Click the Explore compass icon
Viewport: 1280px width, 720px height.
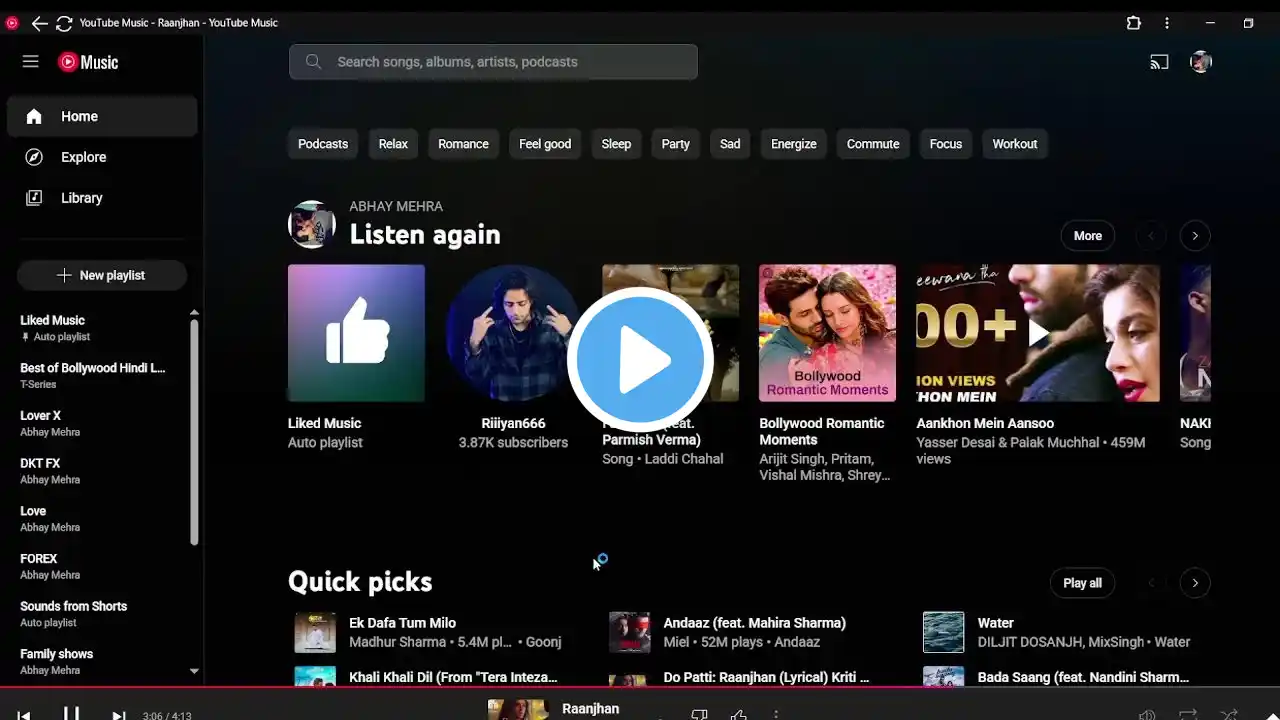tap(34, 157)
